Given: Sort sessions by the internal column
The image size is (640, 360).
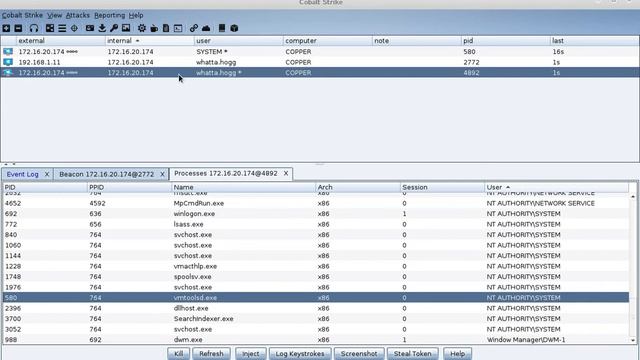Looking at the screenshot, I should [x=149, y=41].
